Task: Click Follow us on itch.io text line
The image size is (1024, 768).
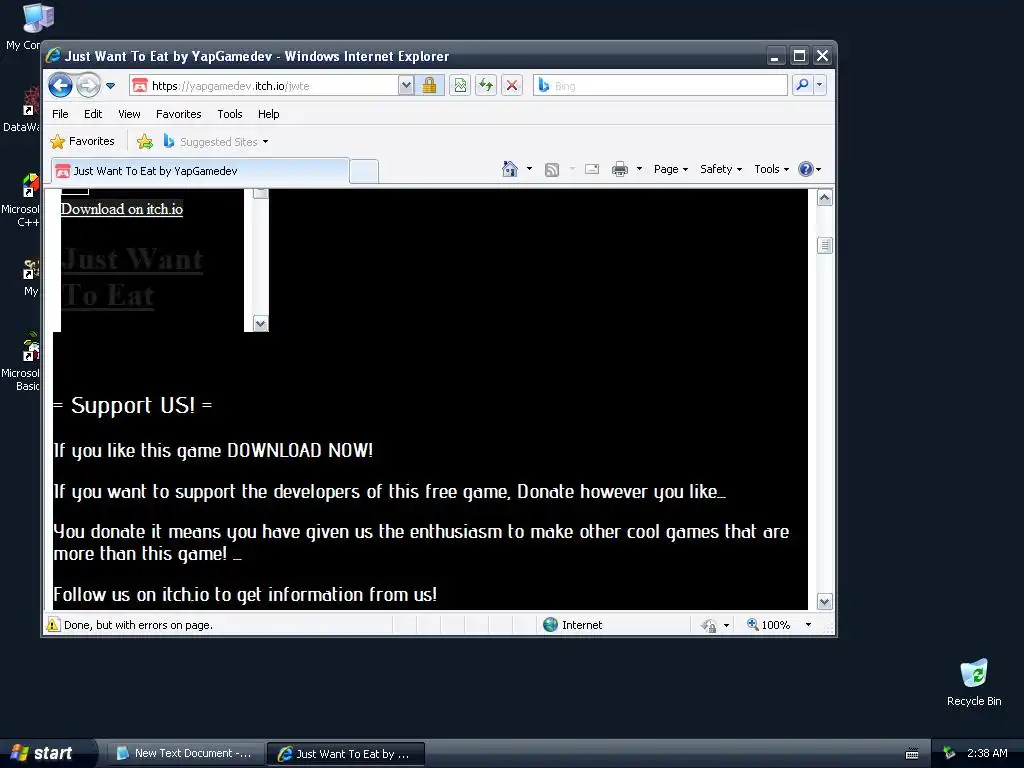Action: (245, 595)
